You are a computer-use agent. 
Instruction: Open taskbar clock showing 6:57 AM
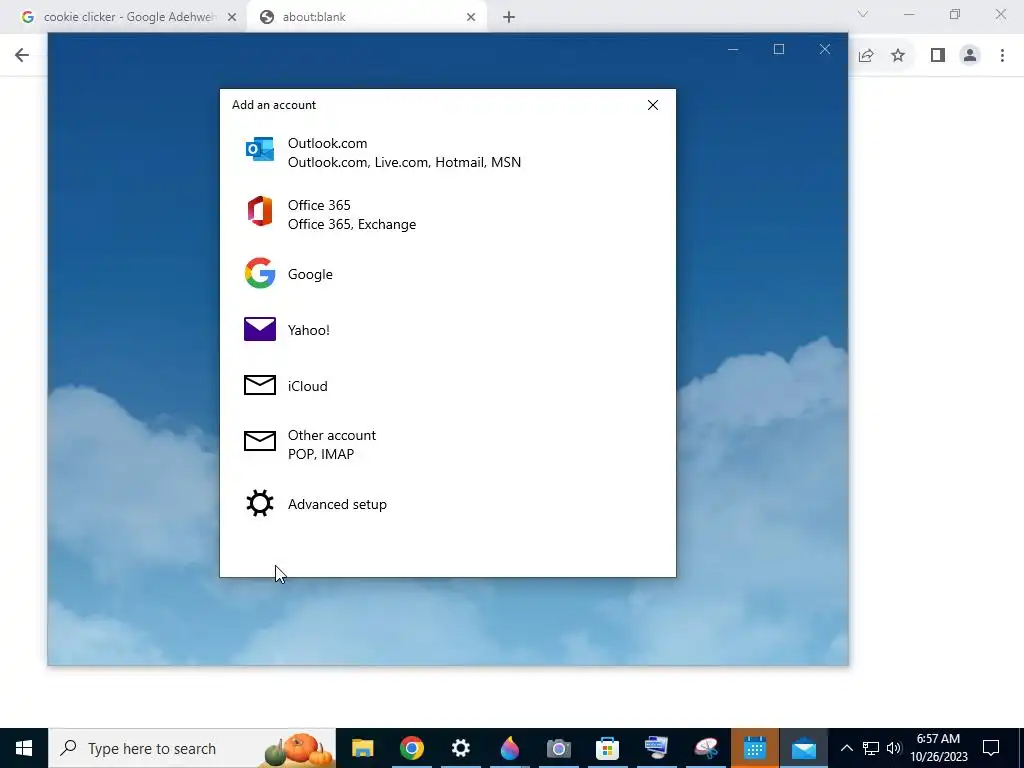(938, 748)
